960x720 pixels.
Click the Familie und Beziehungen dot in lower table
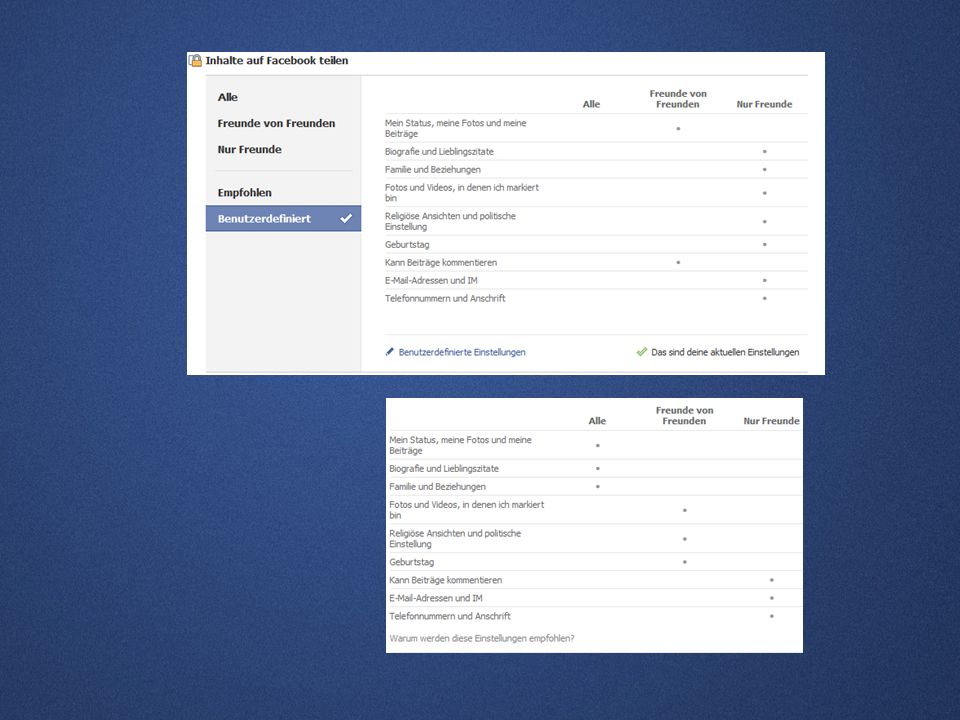click(x=598, y=487)
